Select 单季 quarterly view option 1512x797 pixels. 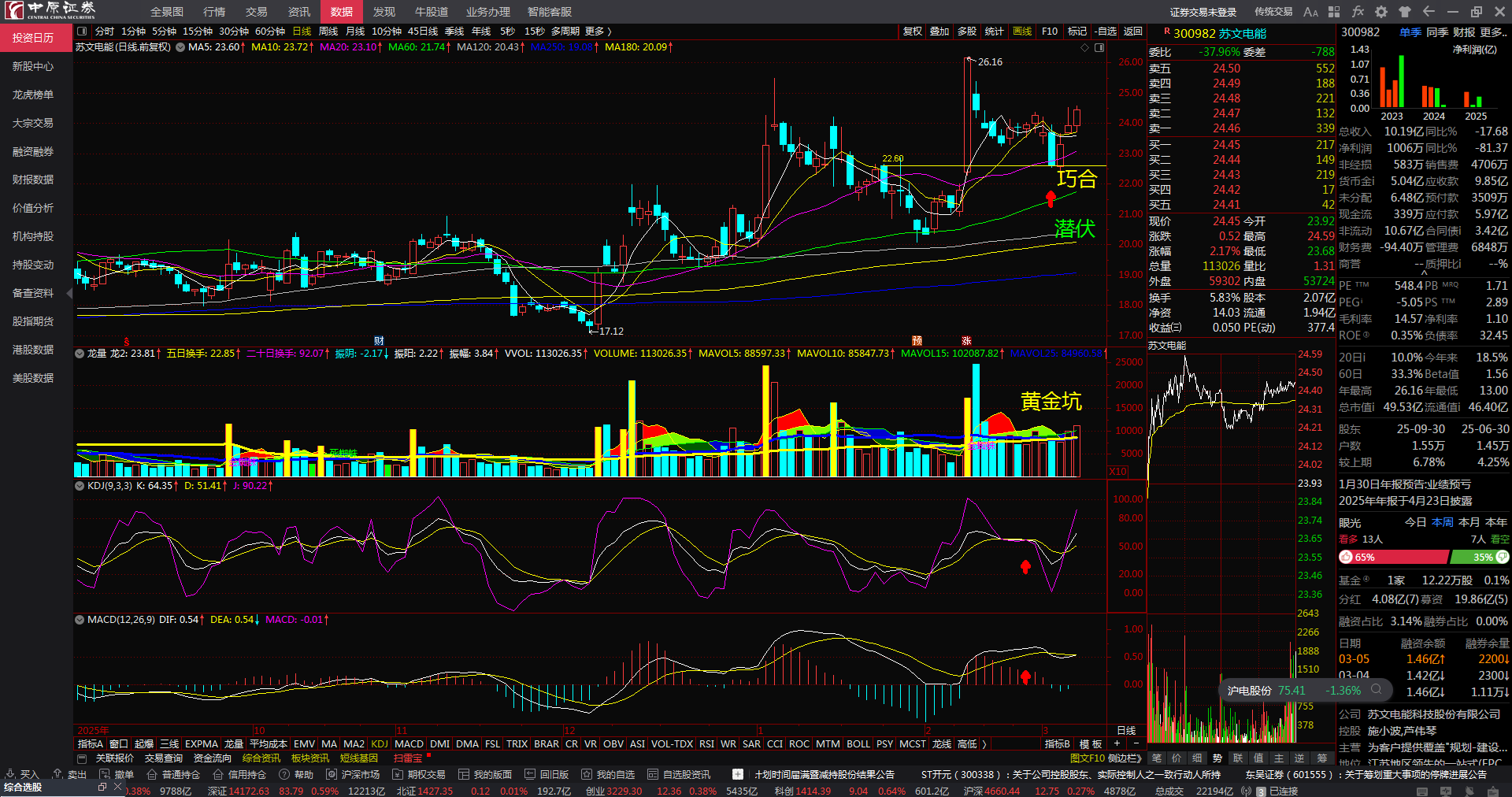point(1410,32)
